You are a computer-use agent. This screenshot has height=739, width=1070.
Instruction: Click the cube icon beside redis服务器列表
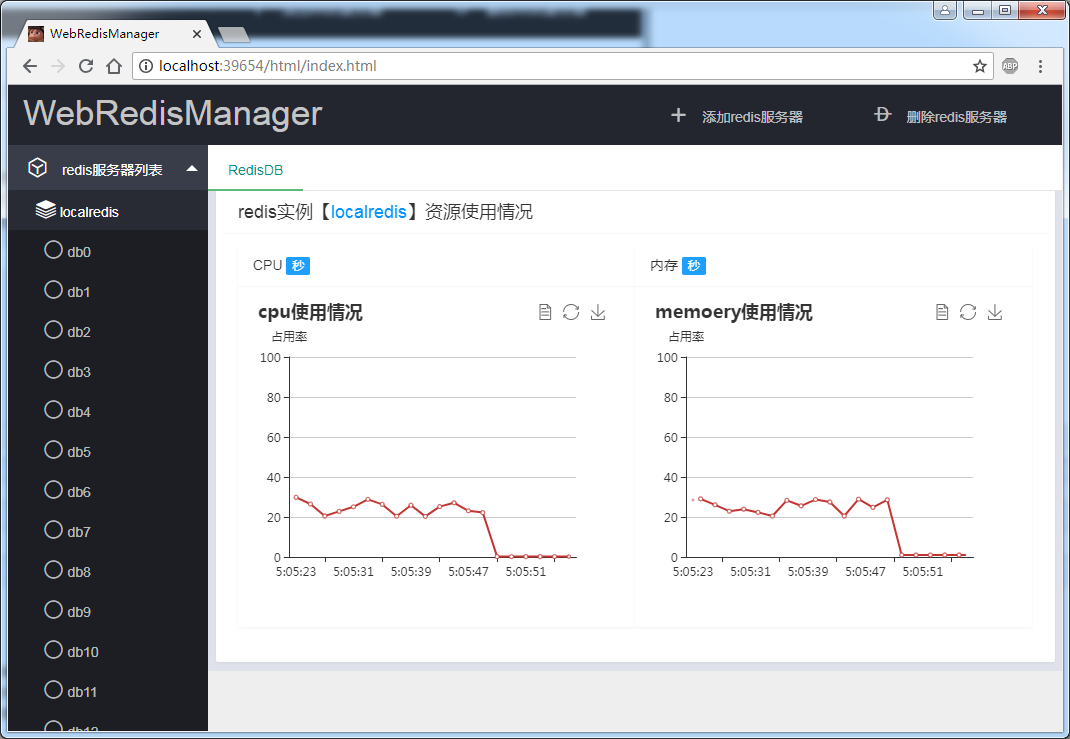coord(38,168)
